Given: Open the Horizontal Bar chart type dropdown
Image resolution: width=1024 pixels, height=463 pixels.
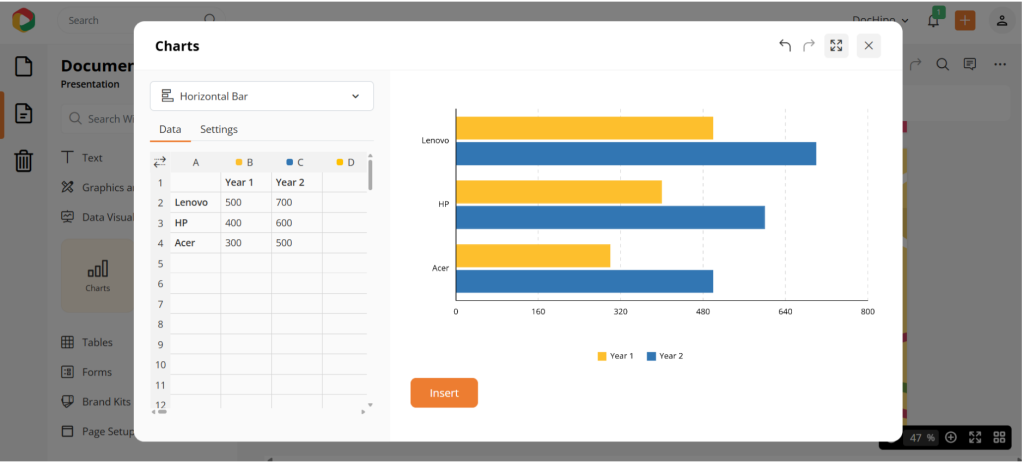Looking at the screenshot, I should click(x=262, y=96).
